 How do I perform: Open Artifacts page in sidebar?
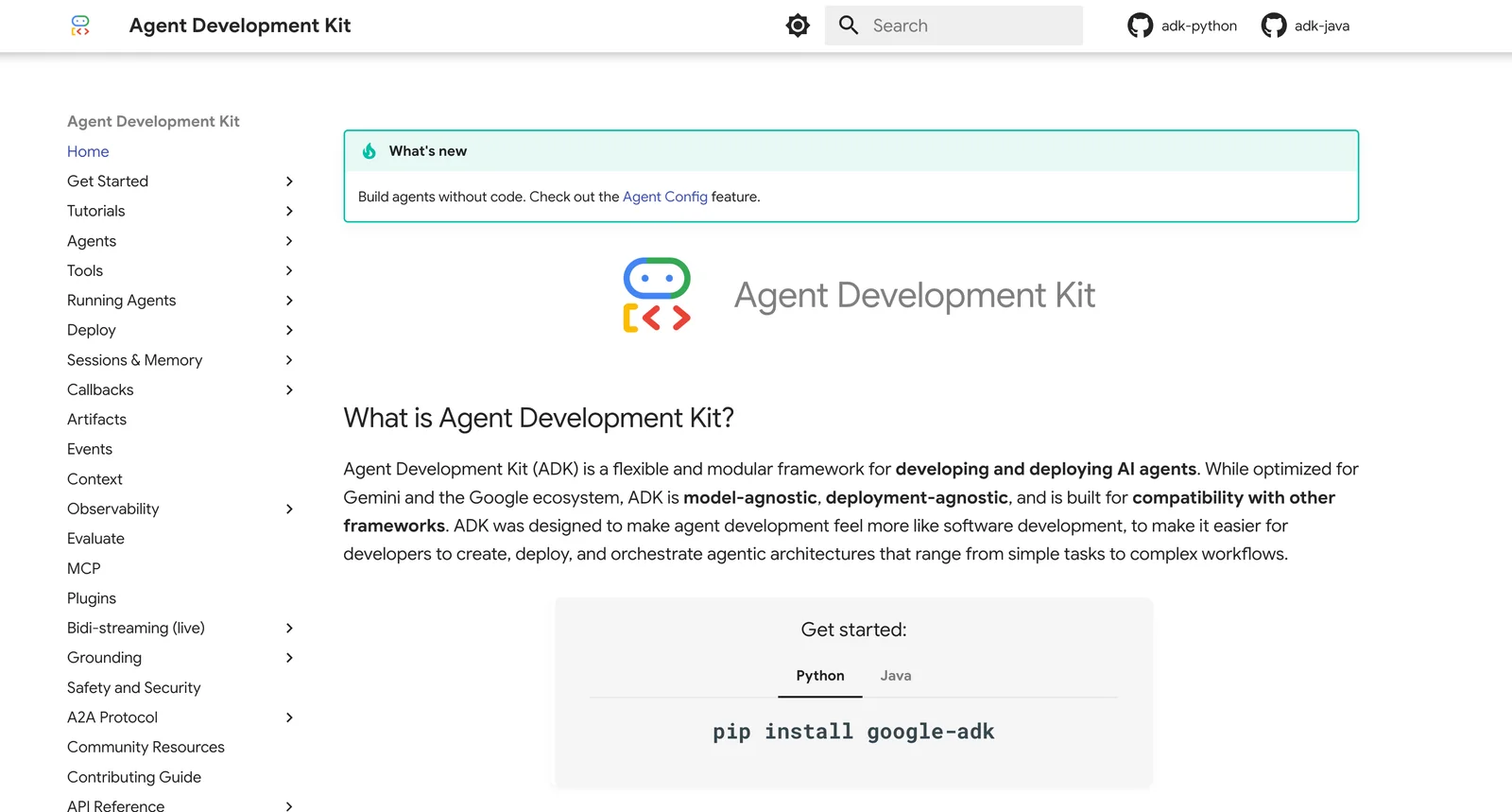click(x=96, y=420)
